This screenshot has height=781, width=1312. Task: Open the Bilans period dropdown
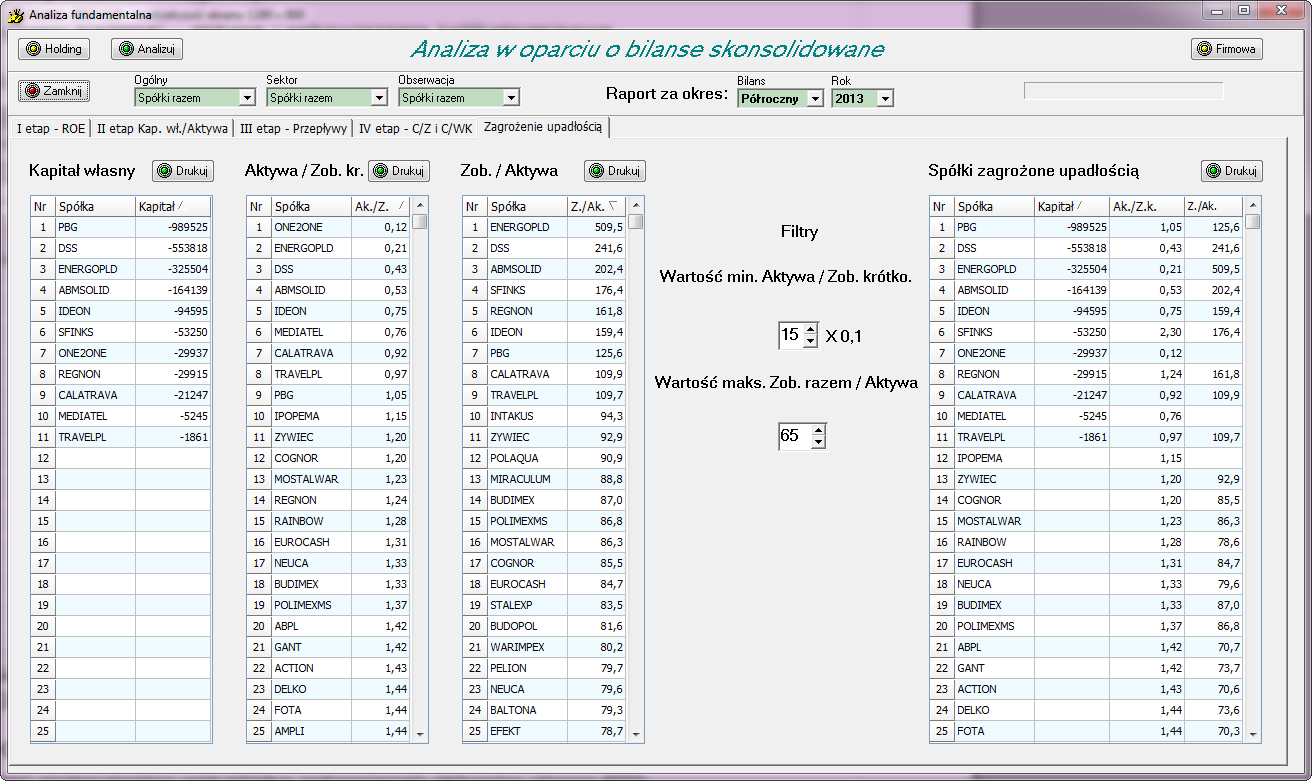pos(815,99)
